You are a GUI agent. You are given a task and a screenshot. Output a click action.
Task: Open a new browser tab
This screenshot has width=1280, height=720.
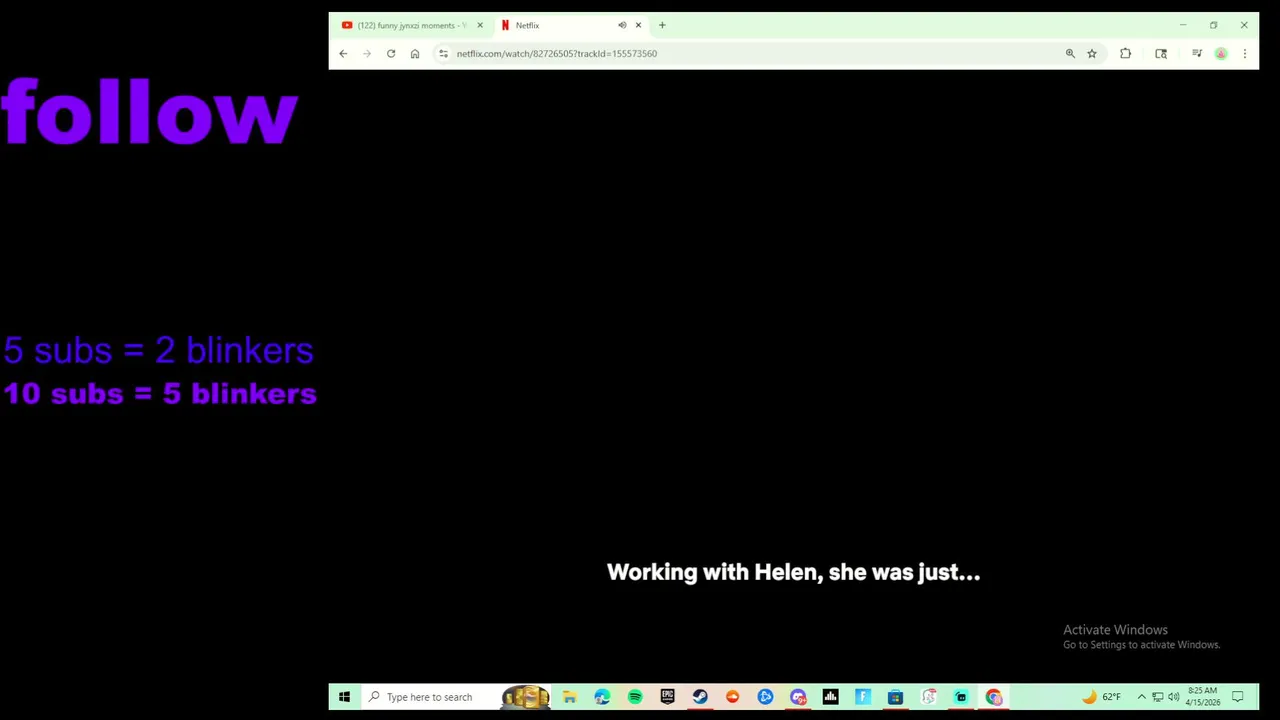[662, 25]
